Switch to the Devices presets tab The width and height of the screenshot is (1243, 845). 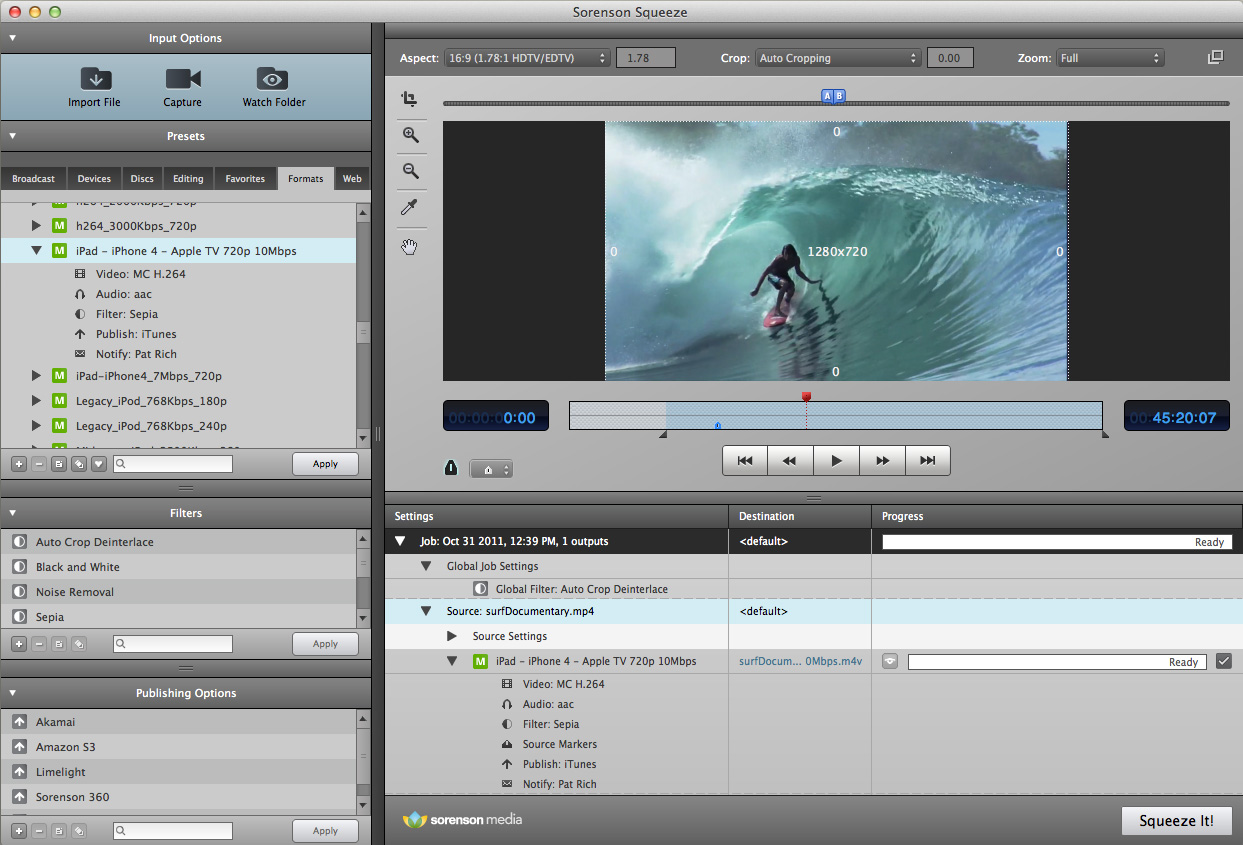click(x=94, y=179)
